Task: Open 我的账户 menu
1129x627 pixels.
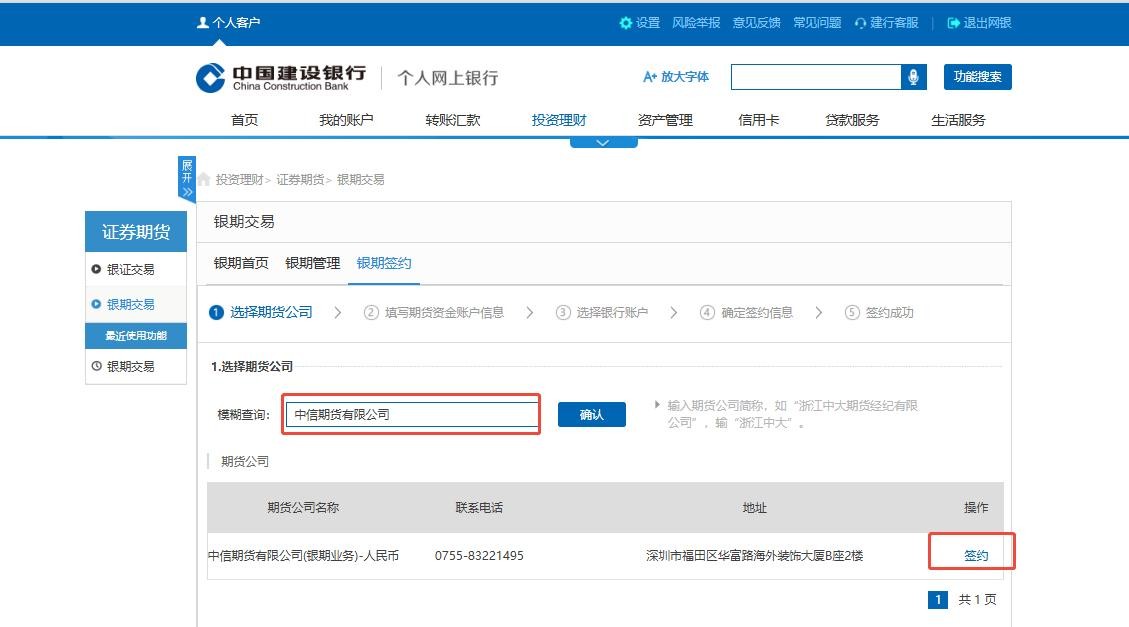Action: click(346, 120)
